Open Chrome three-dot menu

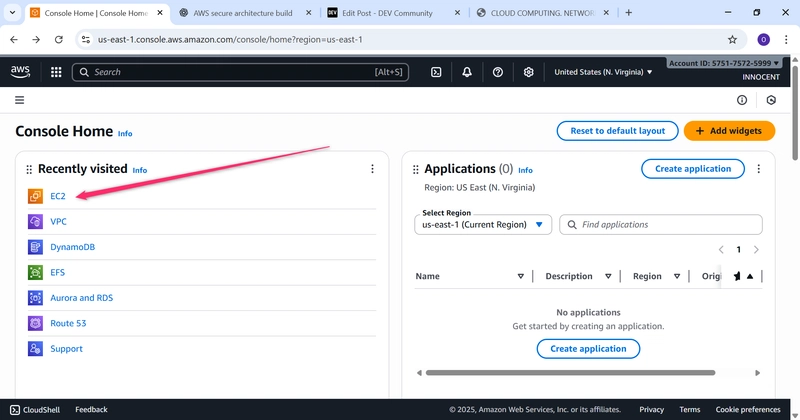click(786, 39)
